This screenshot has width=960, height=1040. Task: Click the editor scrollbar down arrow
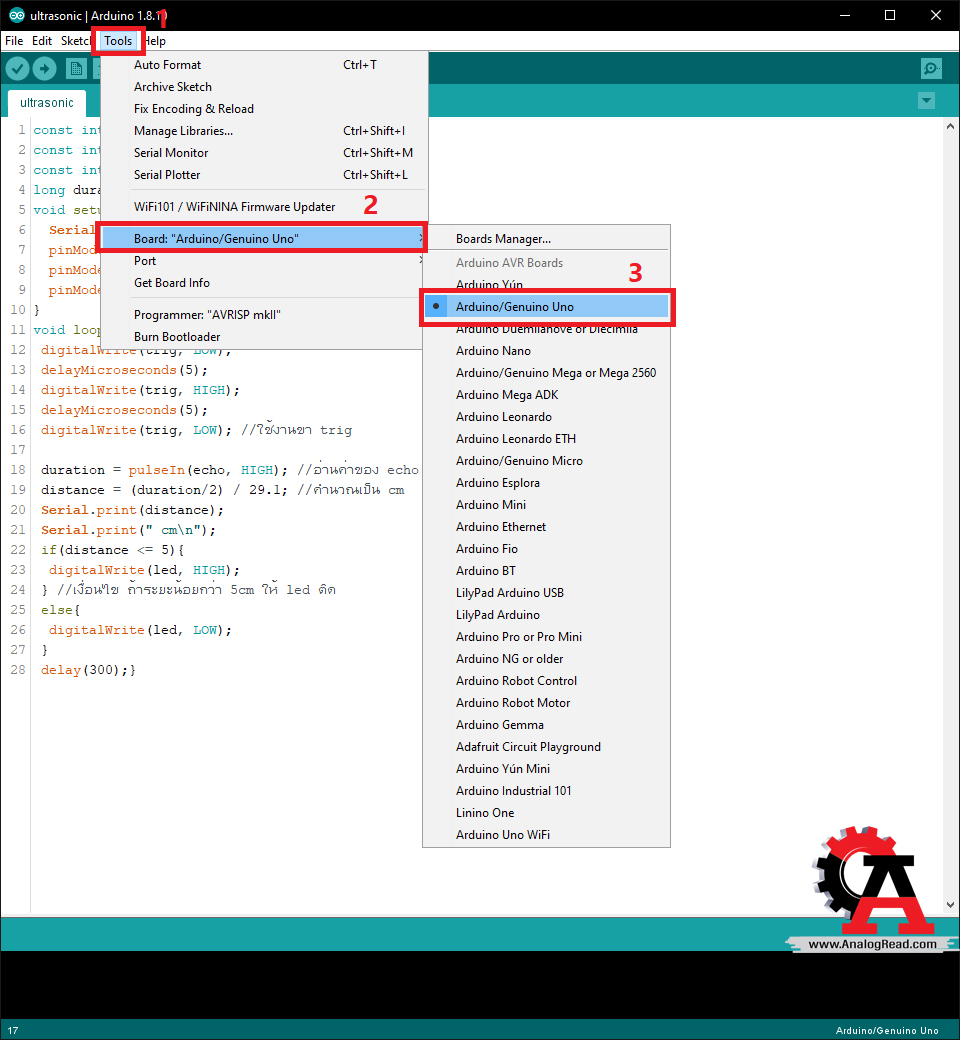pyautogui.click(x=950, y=905)
